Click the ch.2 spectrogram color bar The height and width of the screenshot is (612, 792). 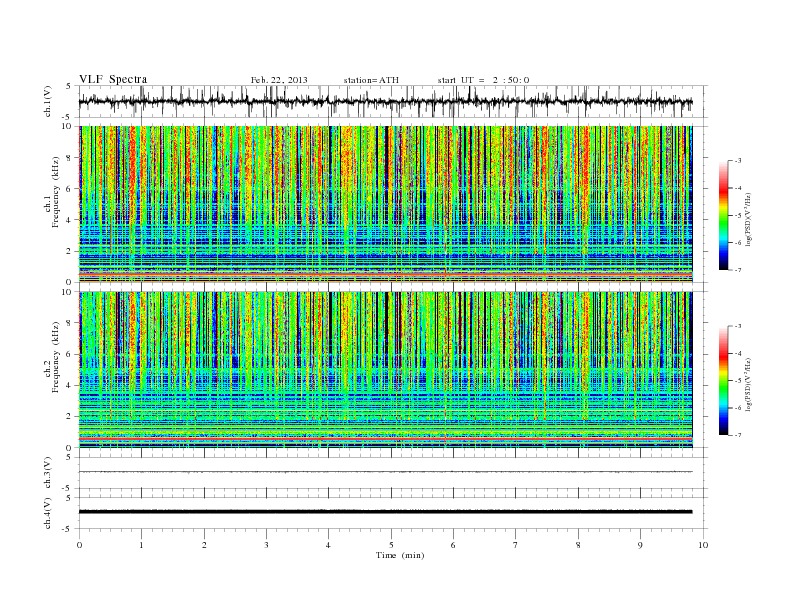coord(723,381)
